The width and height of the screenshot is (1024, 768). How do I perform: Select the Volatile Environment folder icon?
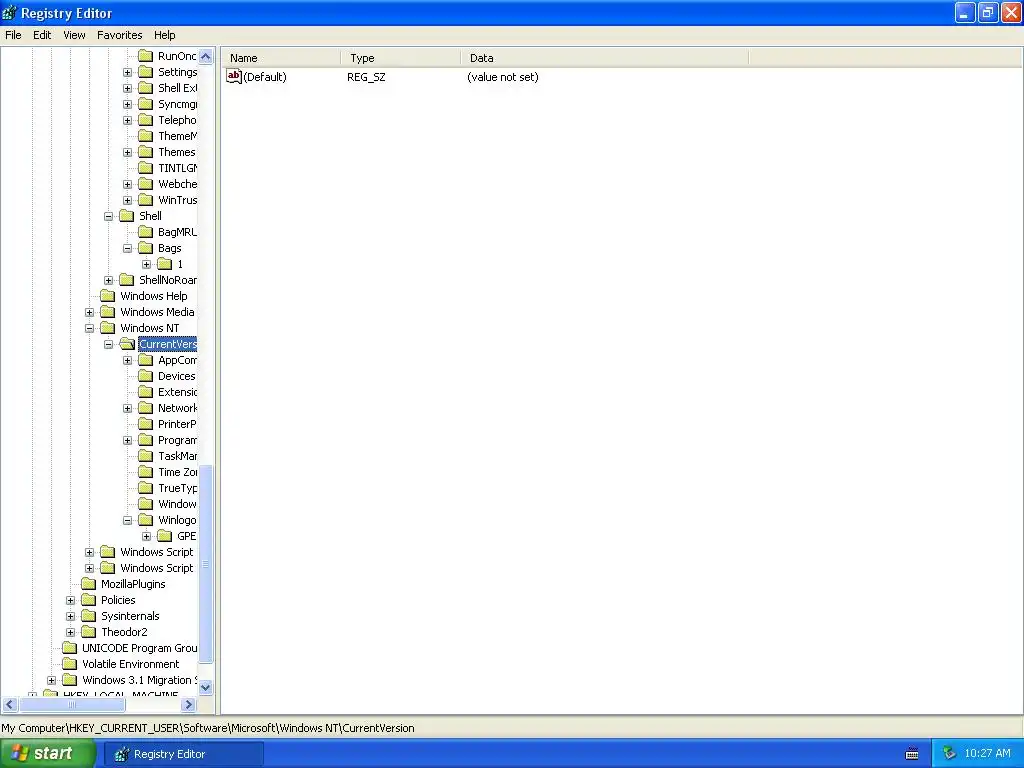[x=70, y=664]
